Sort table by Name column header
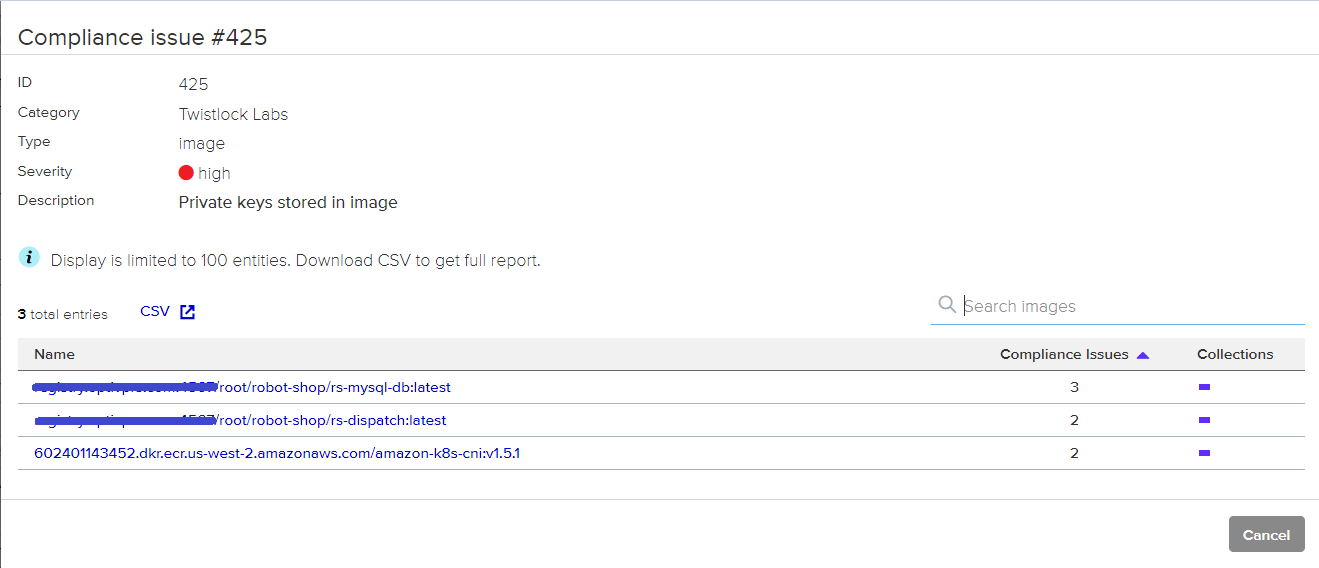1319x568 pixels. pos(54,354)
